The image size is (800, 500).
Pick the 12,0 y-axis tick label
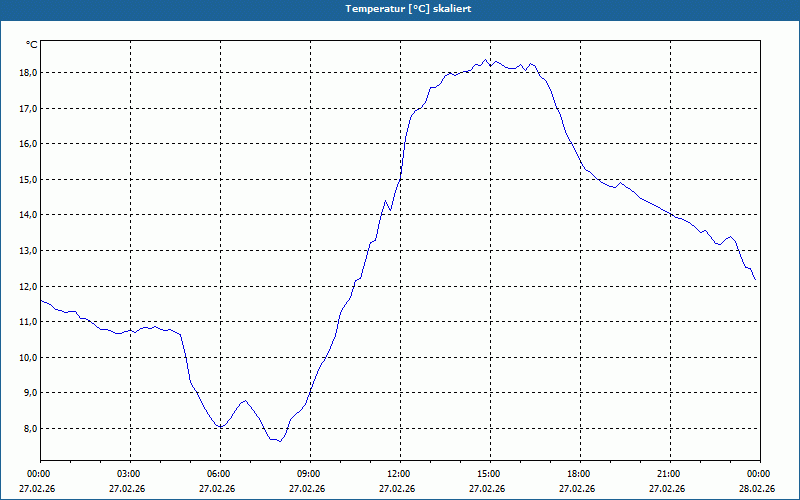[24, 287]
